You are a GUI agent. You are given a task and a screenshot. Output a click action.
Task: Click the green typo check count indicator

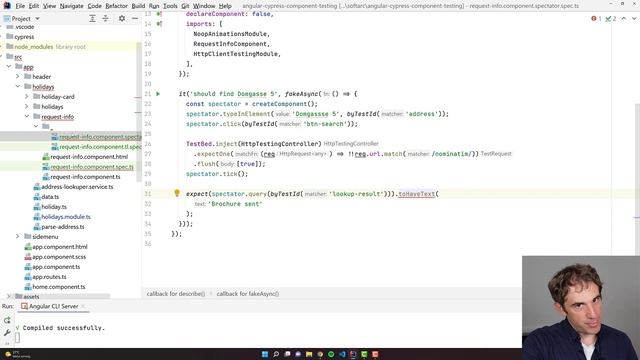[611, 18]
